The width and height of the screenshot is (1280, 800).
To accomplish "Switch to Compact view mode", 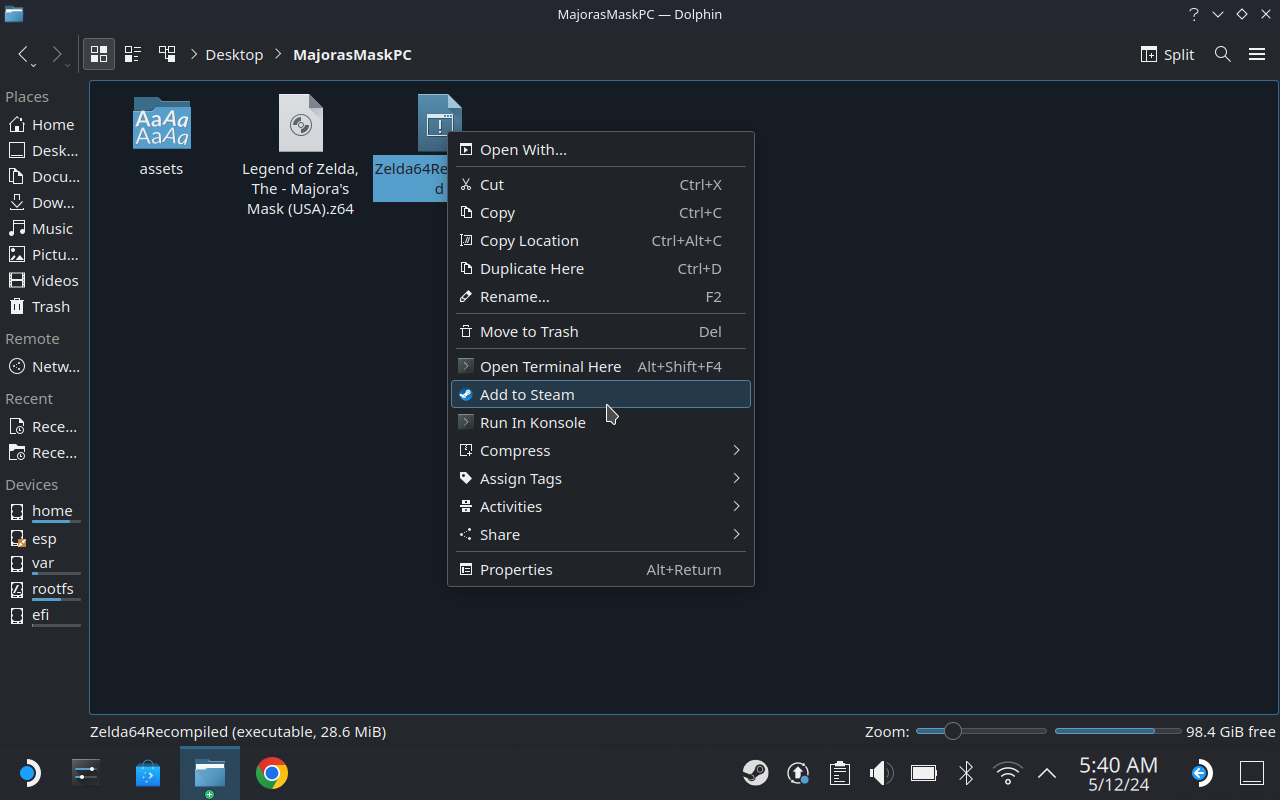I will 133,55.
